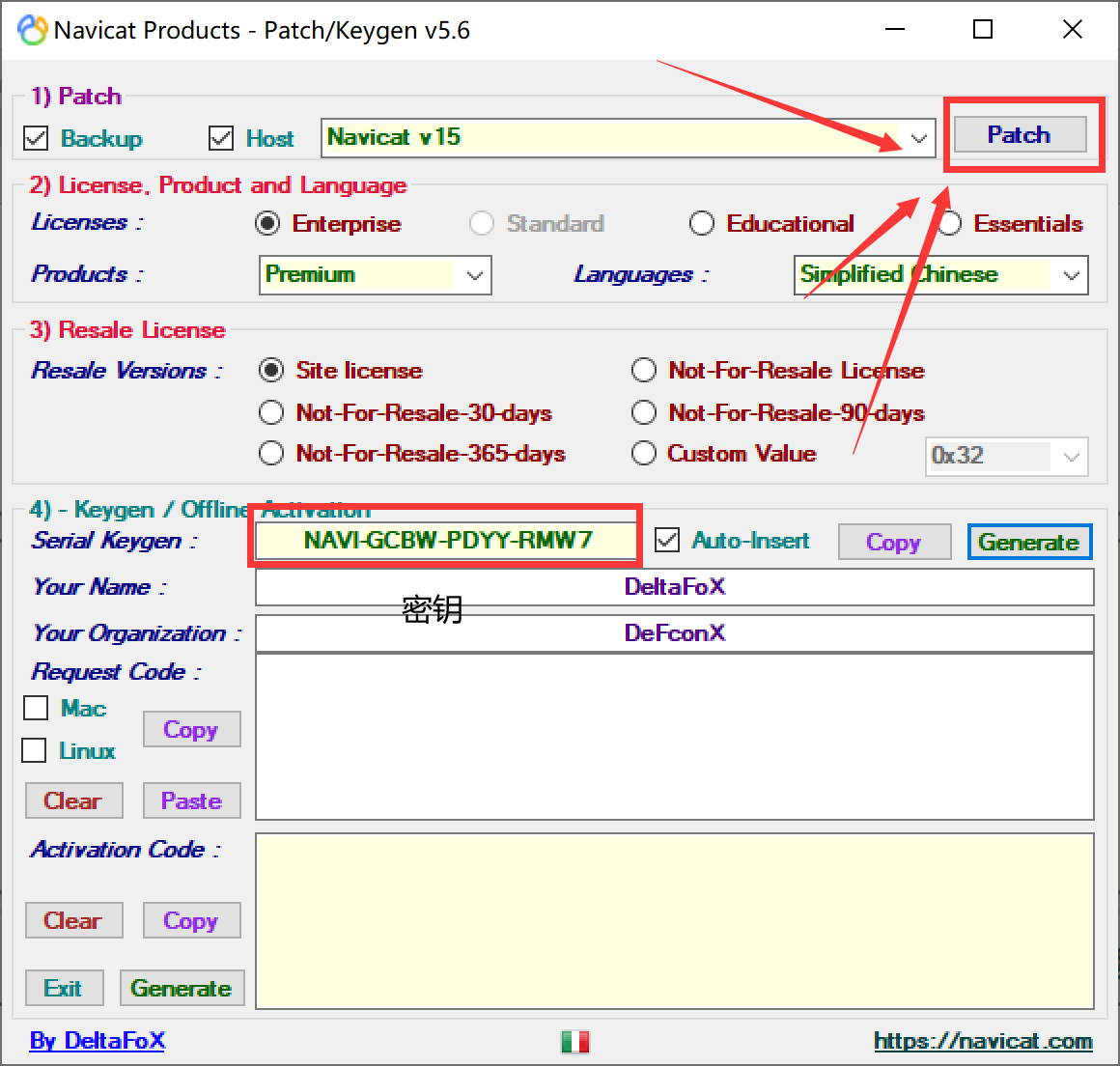The width and height of the screenshot is (1120, 1066).
Task: Select the Educational license radio
Action: [x=701, y=224]
